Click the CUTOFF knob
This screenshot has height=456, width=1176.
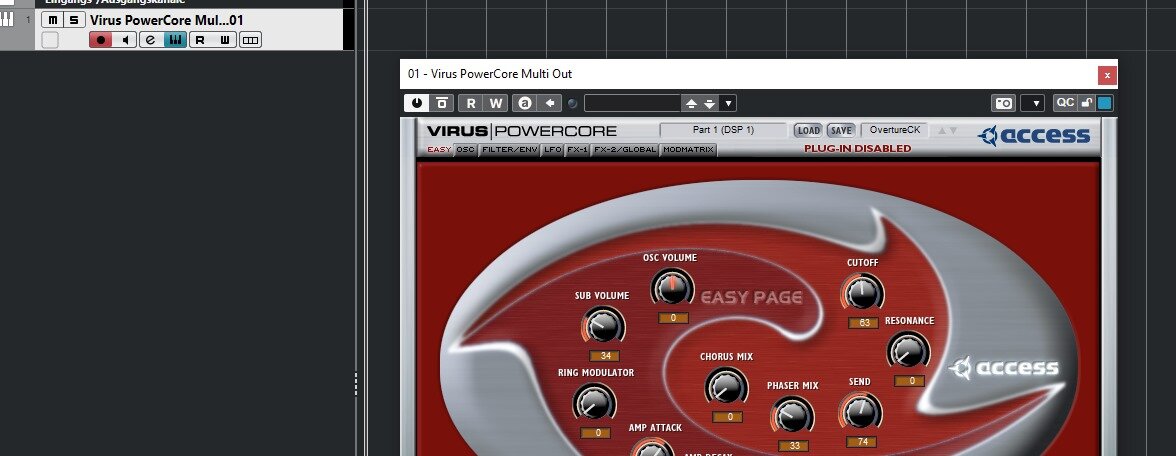(x=862, y=292)
